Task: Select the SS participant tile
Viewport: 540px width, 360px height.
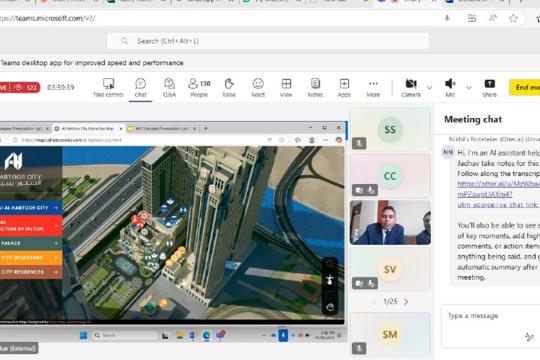Action: click(390, 129)
